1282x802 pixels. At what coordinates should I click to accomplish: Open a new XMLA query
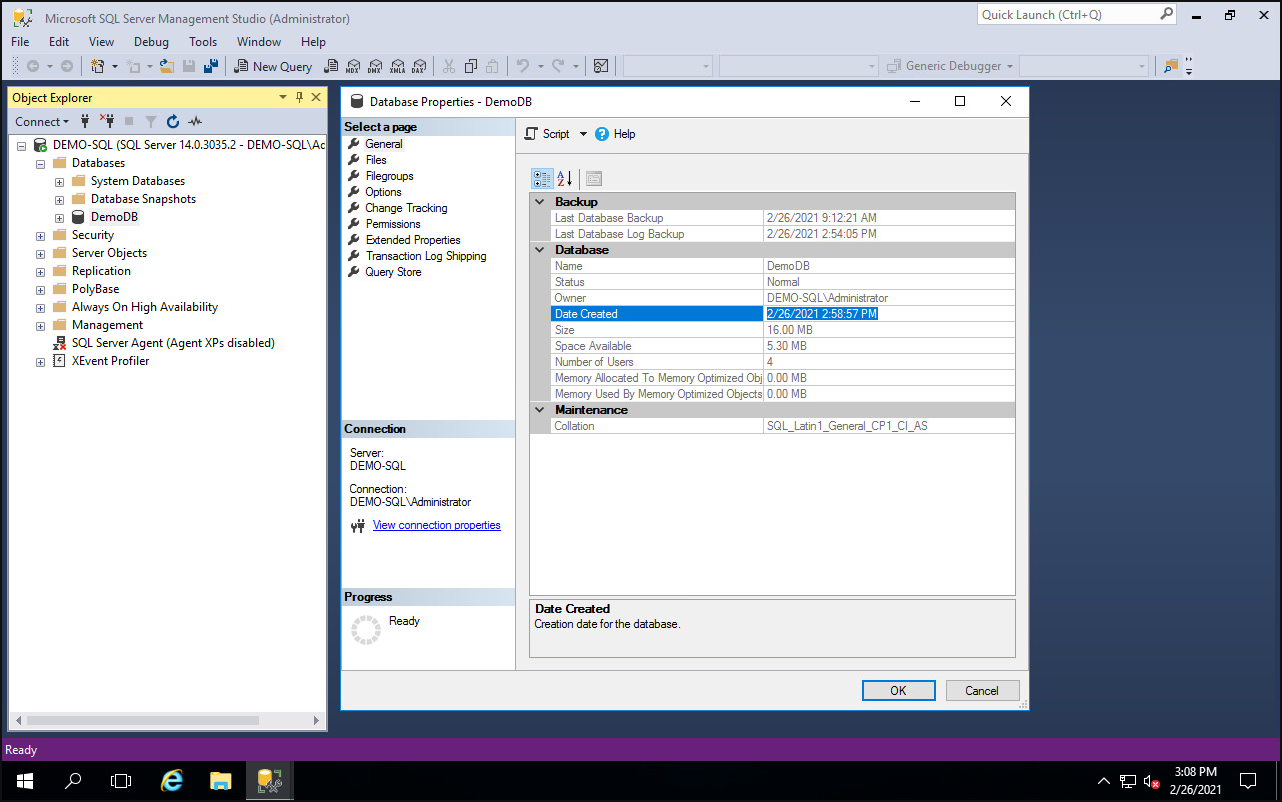pyautogui.click(x=396, y=66)
